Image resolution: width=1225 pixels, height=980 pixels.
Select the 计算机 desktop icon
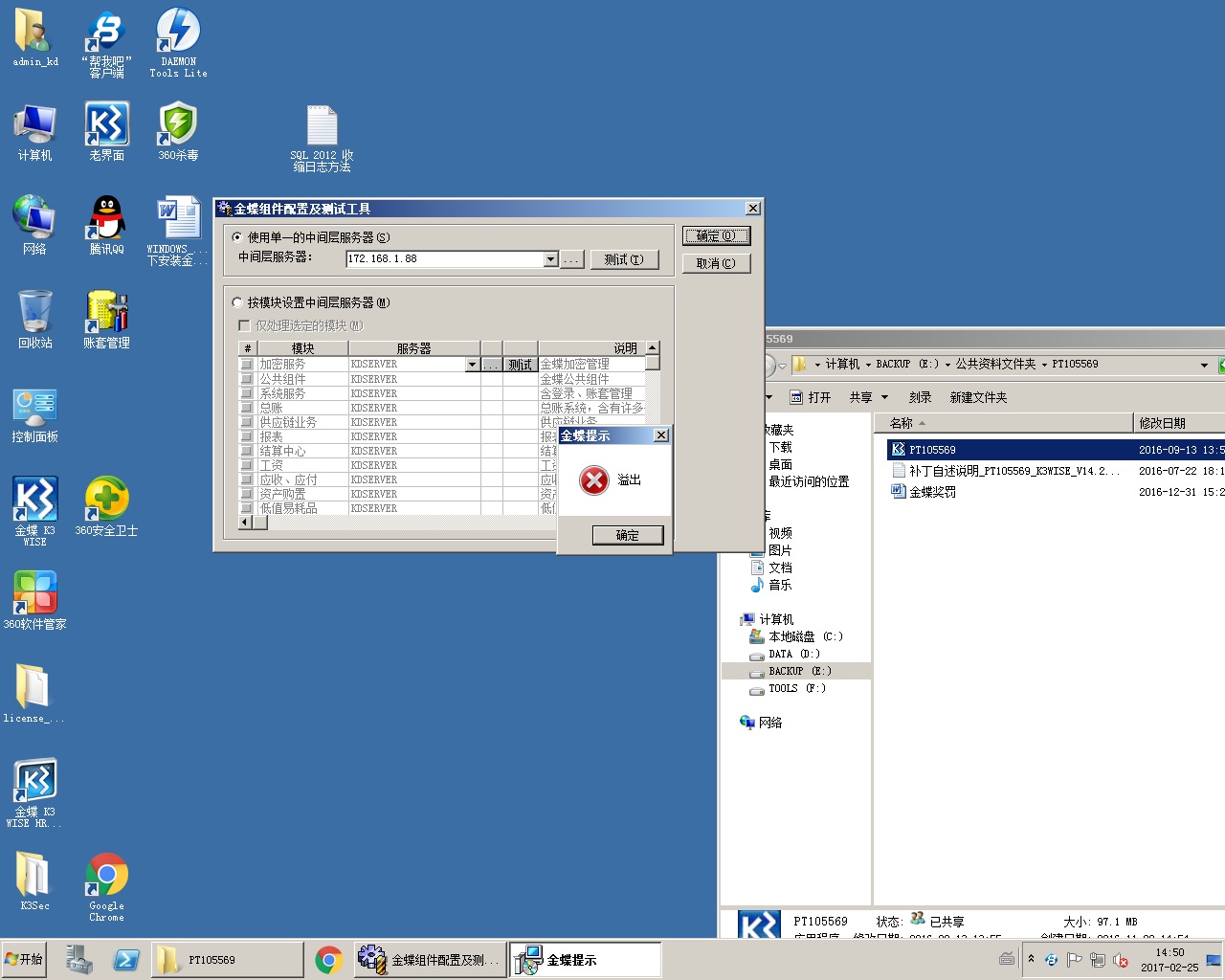tap(34, 132)
